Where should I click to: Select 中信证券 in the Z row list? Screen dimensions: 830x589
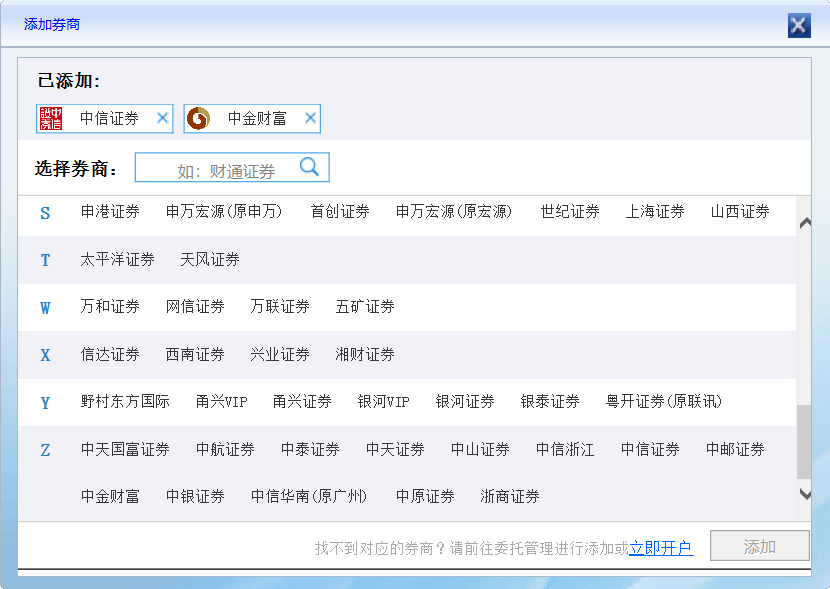pos(650,449)
